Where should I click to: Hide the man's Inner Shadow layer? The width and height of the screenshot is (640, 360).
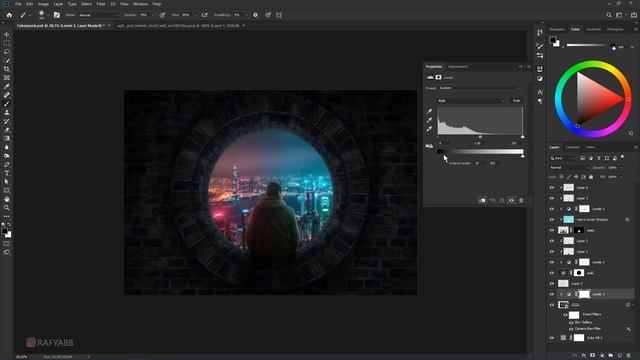click(552, 220)
